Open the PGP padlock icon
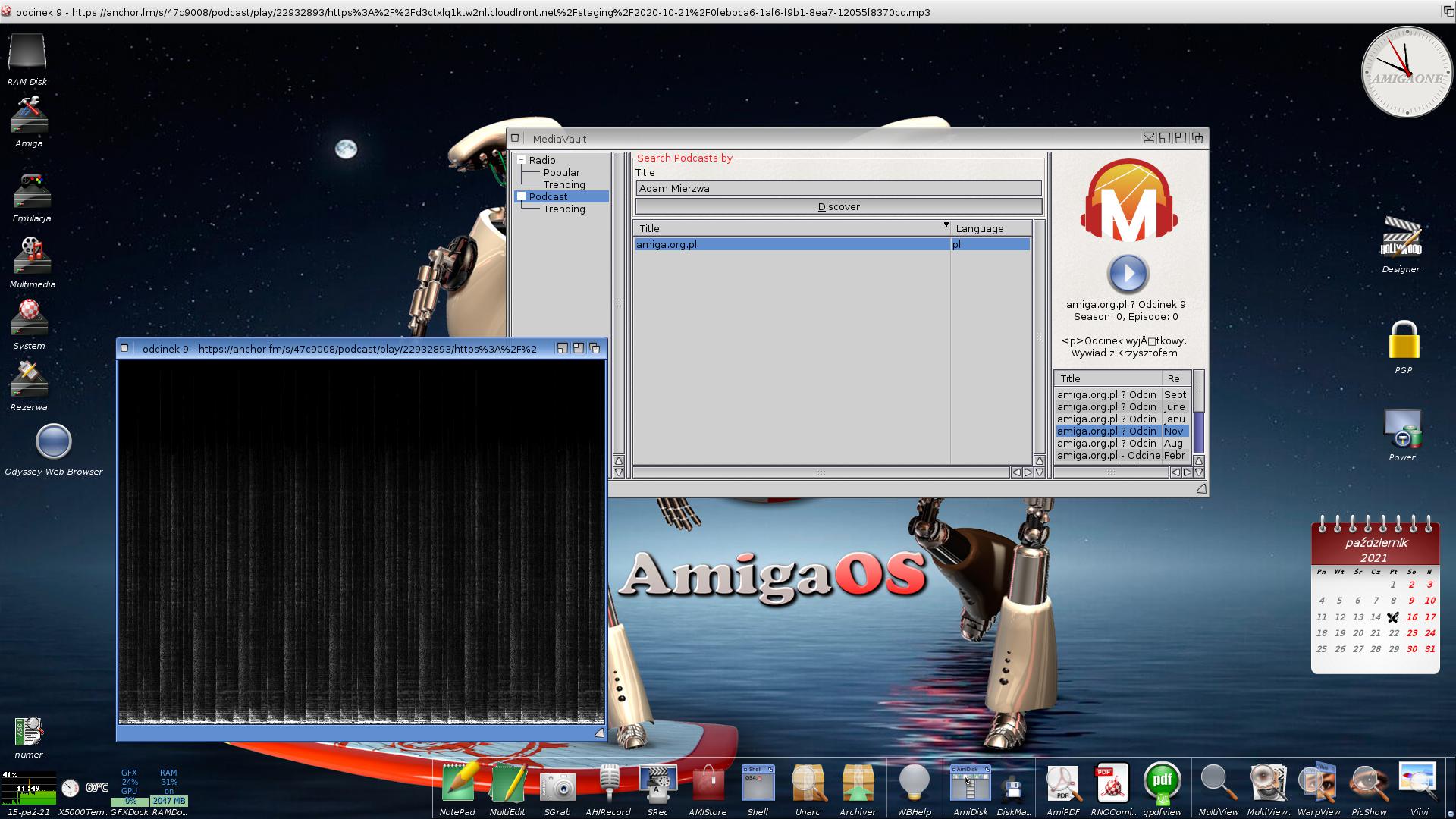 click(1404, 340)
